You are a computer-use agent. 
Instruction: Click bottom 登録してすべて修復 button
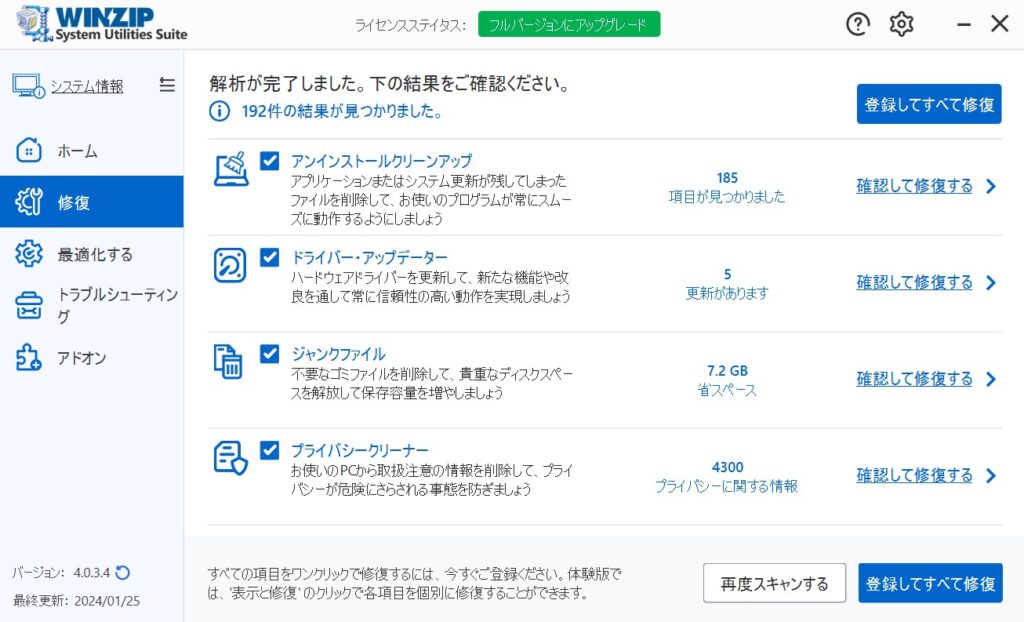930,583
